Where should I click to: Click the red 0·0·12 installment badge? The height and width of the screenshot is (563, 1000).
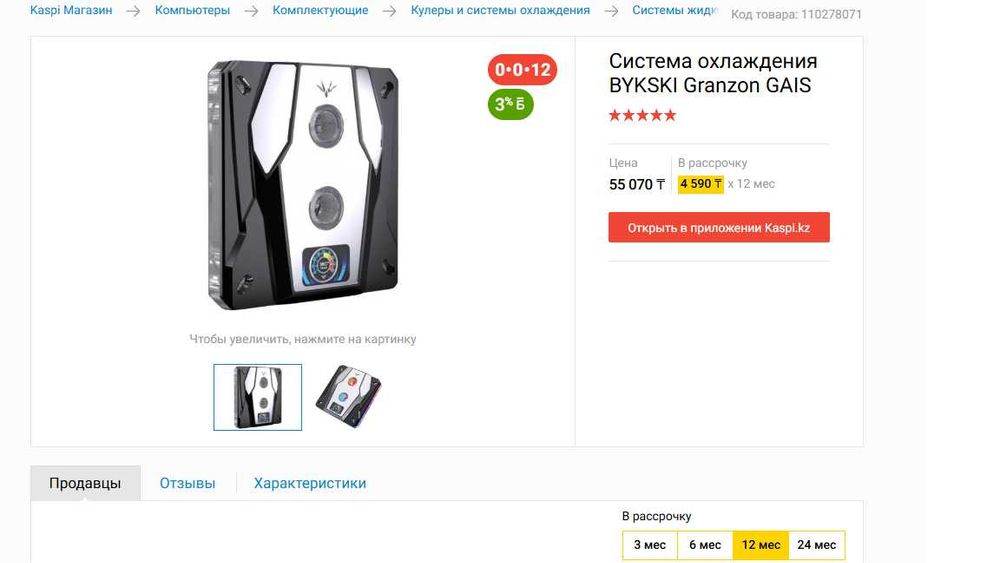tap(522, 69)
